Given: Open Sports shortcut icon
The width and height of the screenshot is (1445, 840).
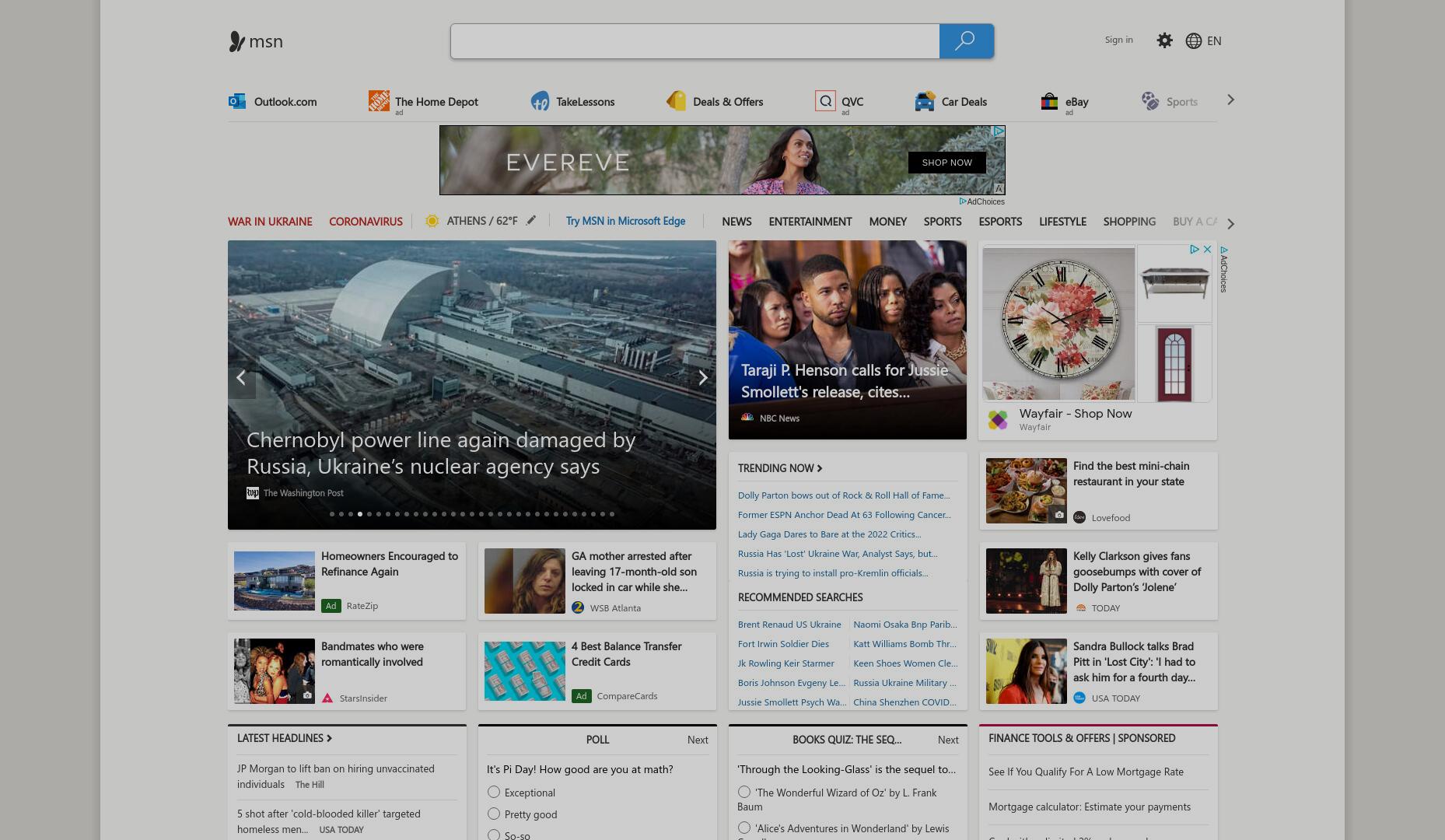Looking at the screenshot, I should pos(1150,101).
